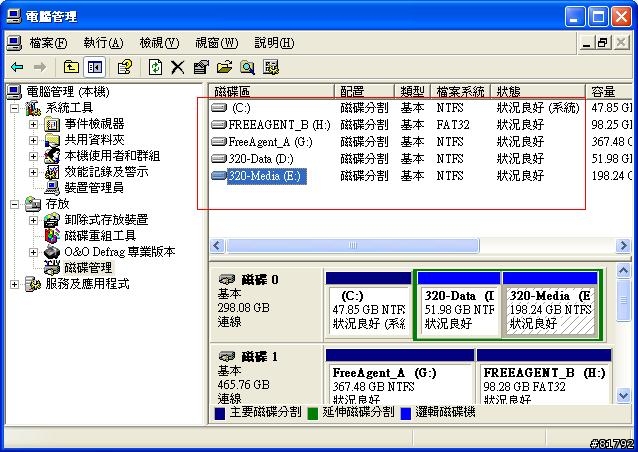
Task: Open the 執行(A) menu
Action: tap(103, 43)
